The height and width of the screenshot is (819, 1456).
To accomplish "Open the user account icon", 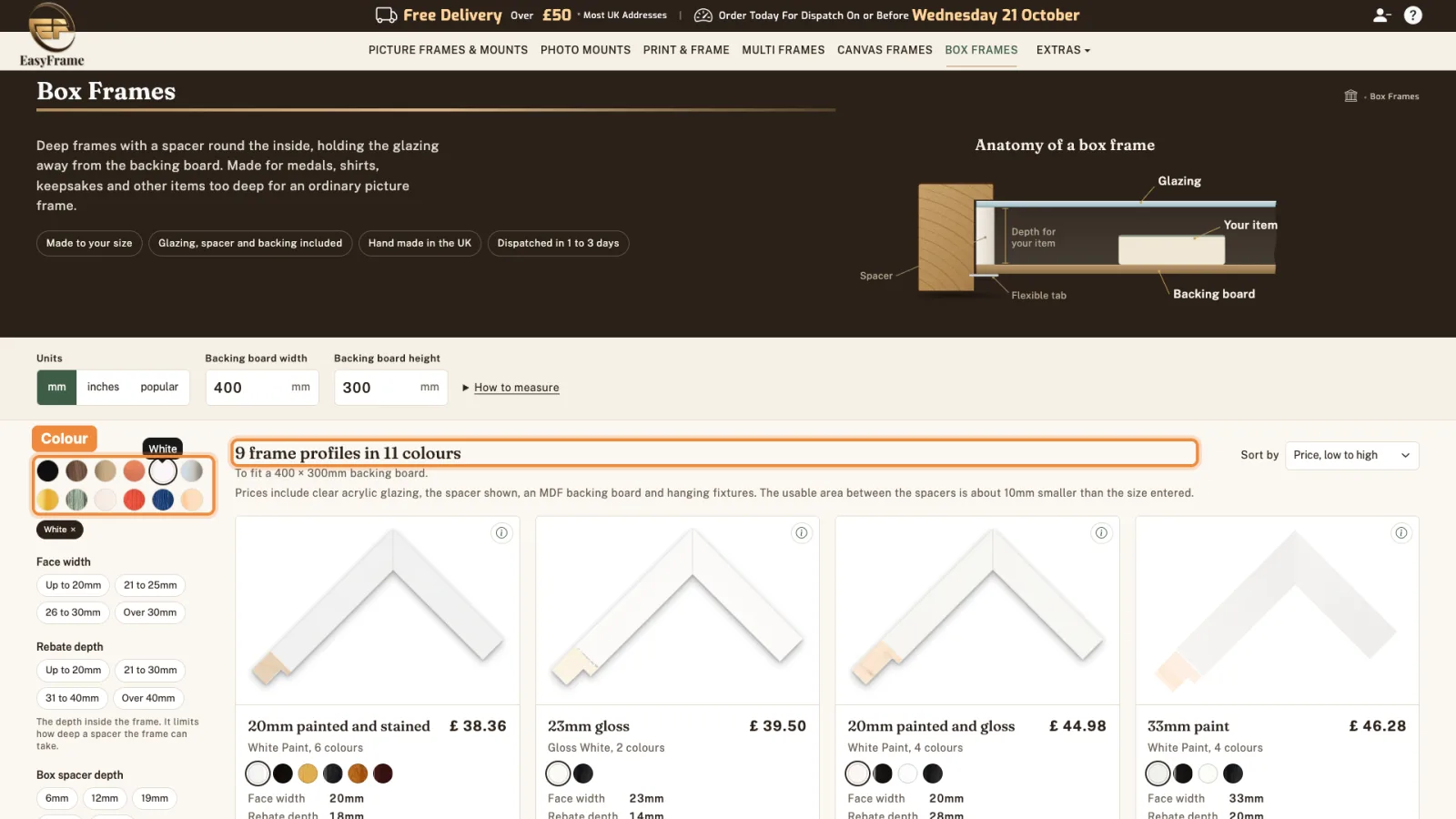I will (x=1381, y=15).
